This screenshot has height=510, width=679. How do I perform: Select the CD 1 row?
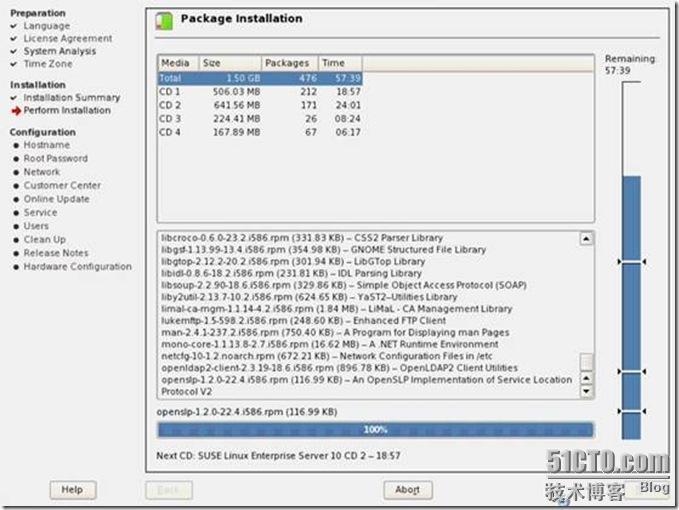pos(260,92)
